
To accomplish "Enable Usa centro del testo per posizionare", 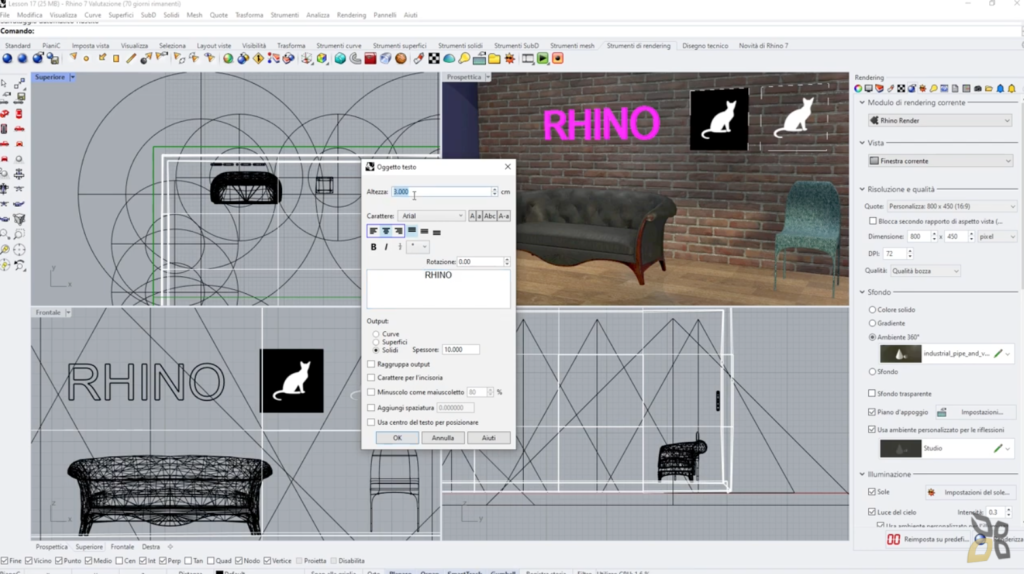I will (x=371, y=423).
